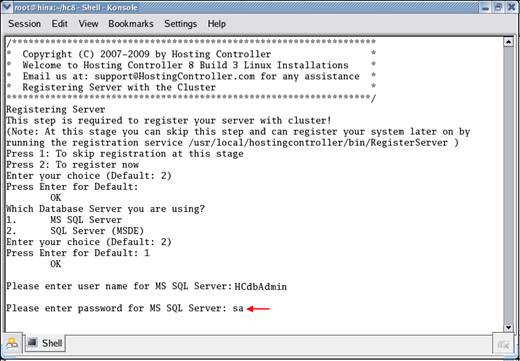Screen dimensions: 520x361
Task: Open the Konsole window menu icon in title bar
Action: [x=7, y=7]
